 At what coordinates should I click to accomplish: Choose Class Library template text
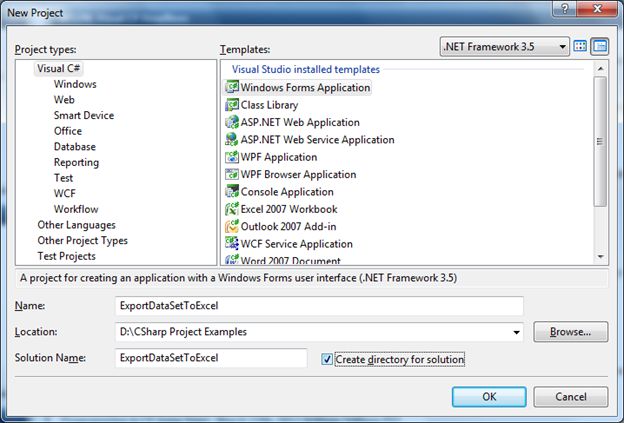coord(269,105)
